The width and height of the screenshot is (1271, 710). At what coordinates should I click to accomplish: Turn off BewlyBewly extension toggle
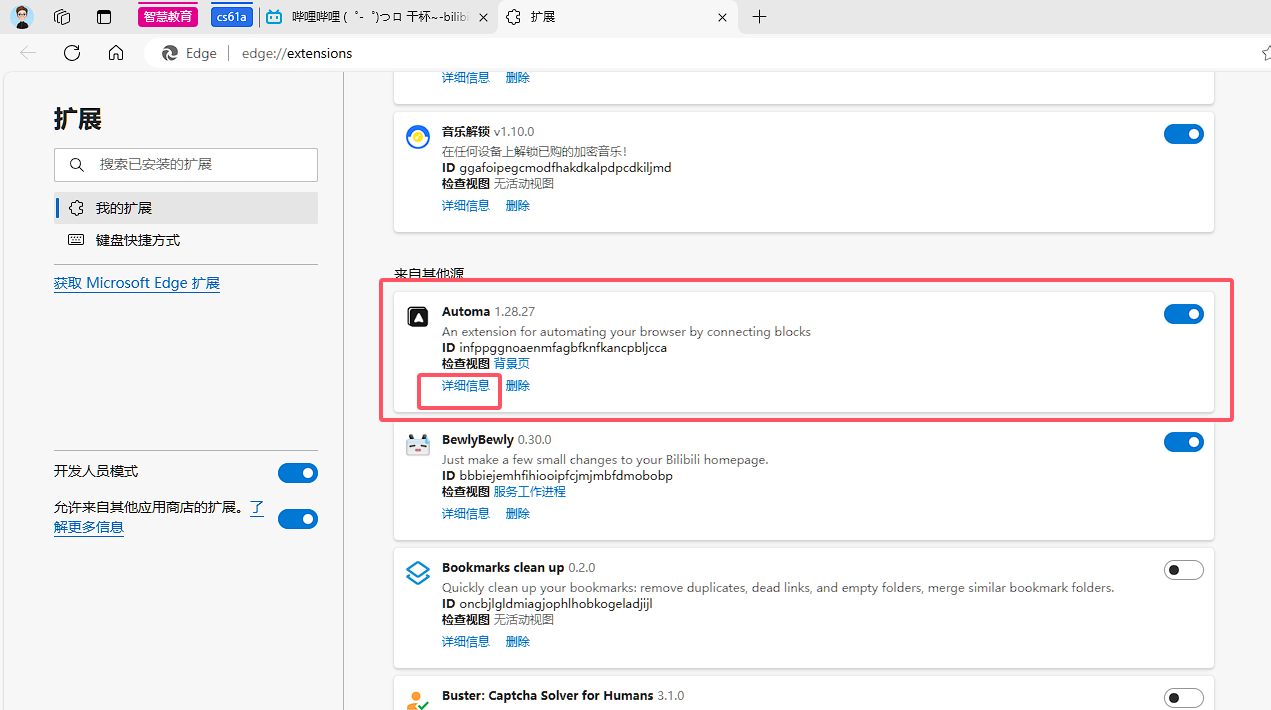click(x=1184, y=442)
